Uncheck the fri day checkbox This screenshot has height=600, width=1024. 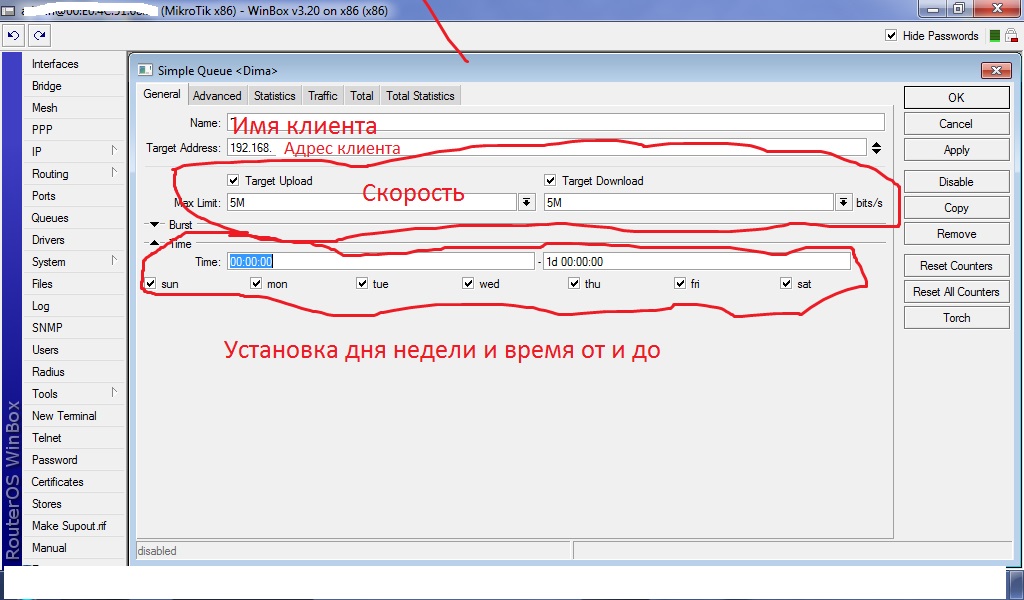tap(680, 283)
